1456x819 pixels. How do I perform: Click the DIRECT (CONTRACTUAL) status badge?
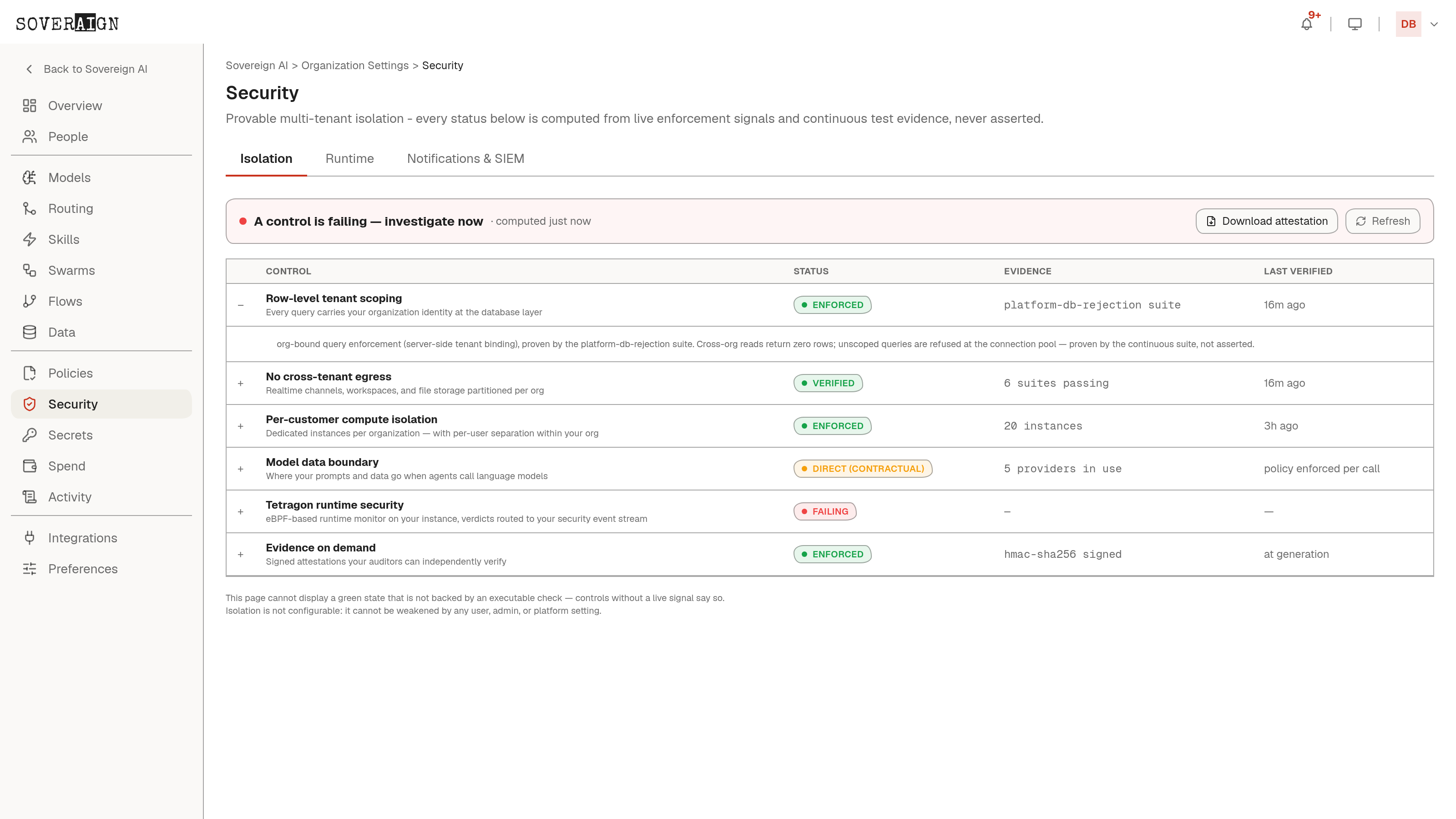click(863, 469)
